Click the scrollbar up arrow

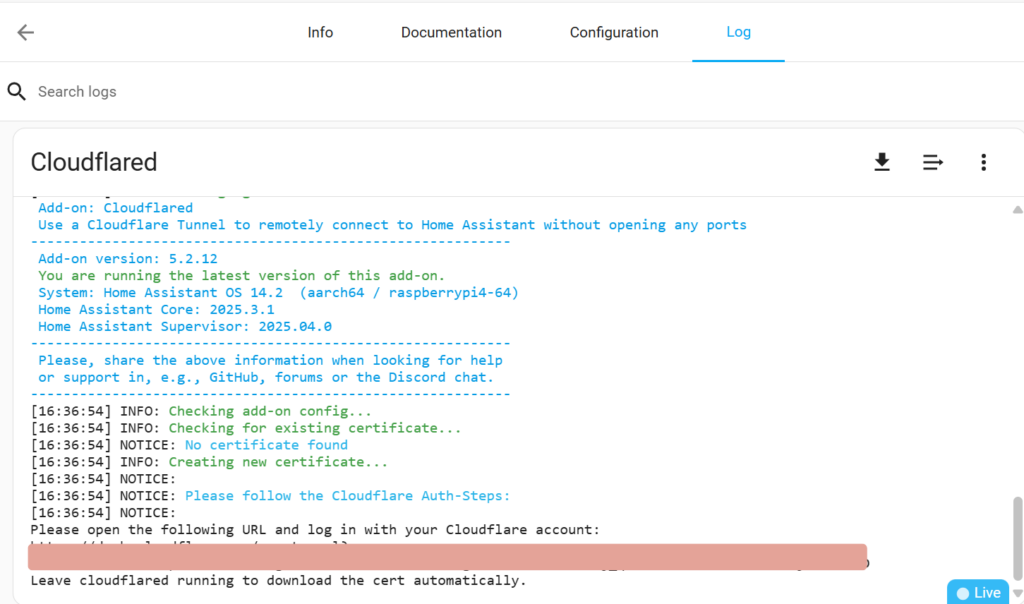point(1017,210)
